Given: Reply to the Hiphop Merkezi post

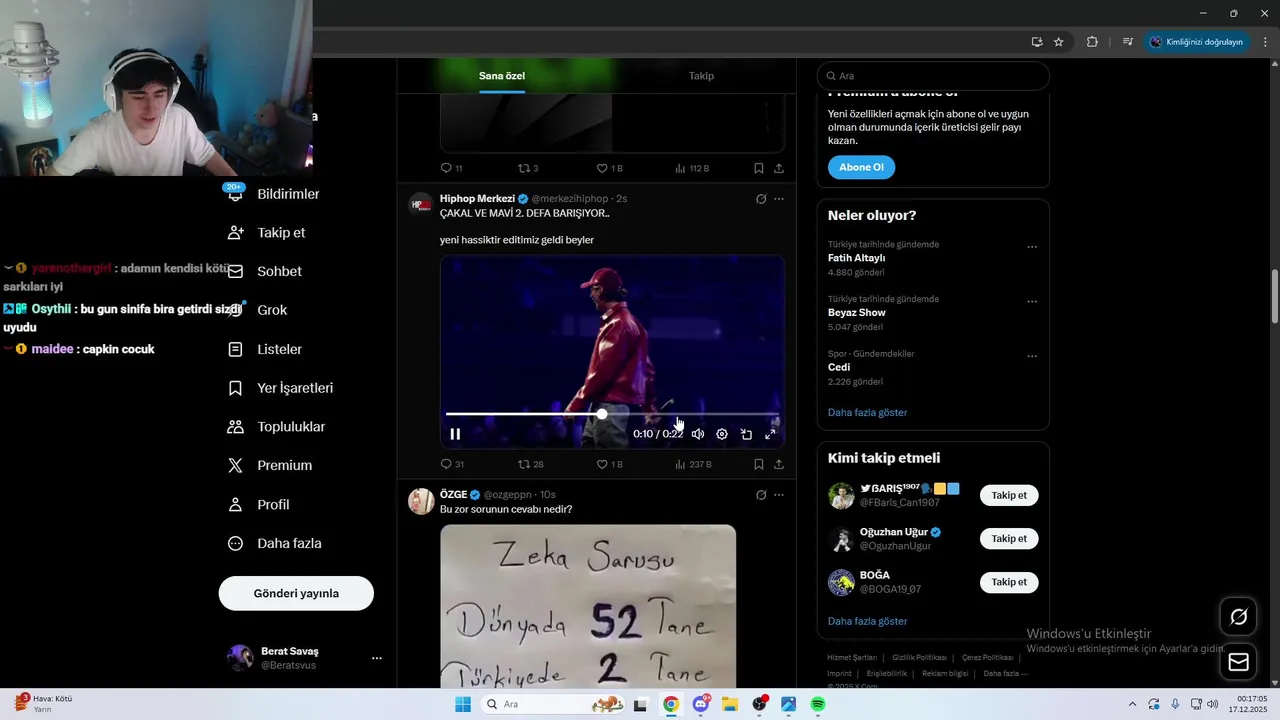Looking at the screenshot, I should (452, 464).
